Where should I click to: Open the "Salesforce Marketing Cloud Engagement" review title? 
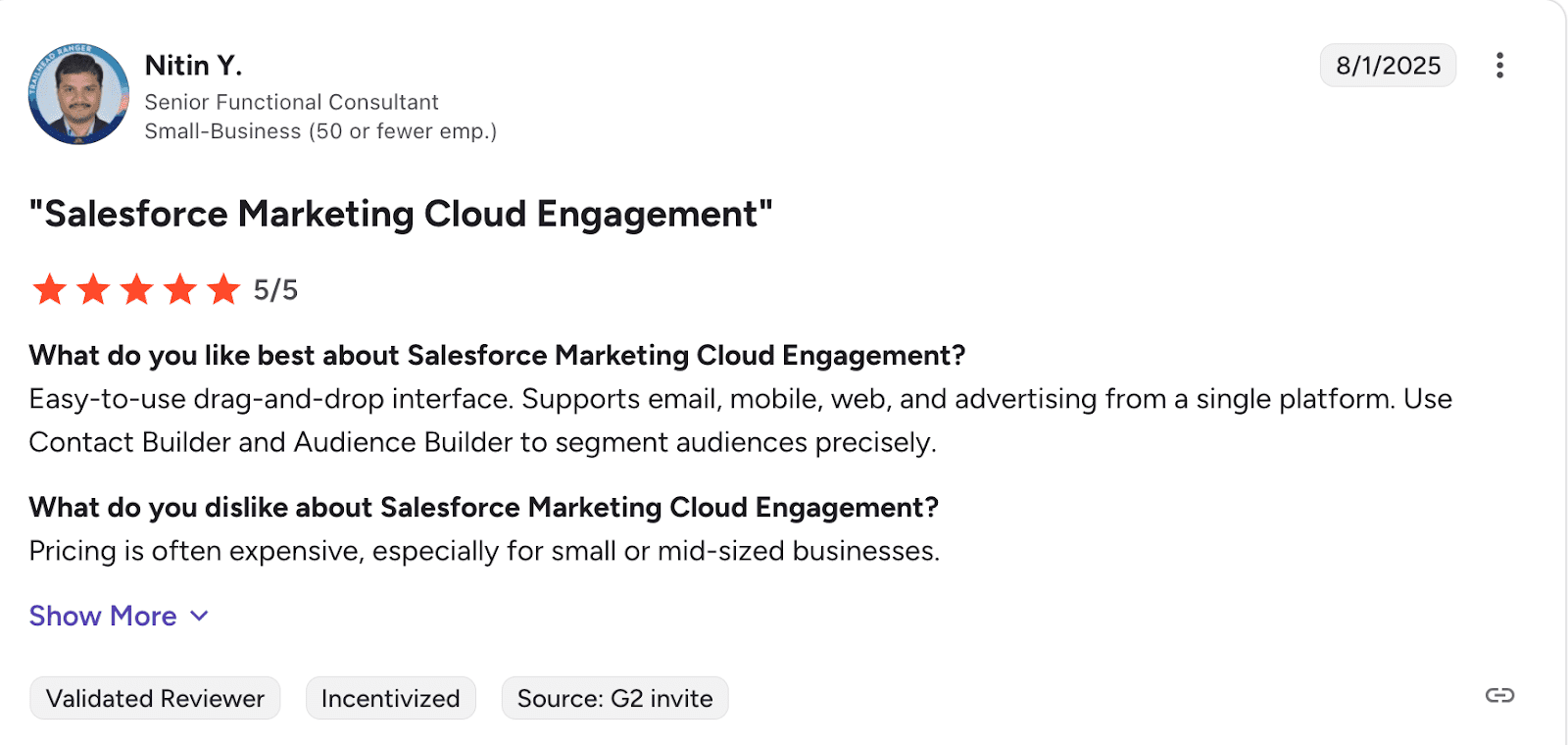click(x=401, y=214)
